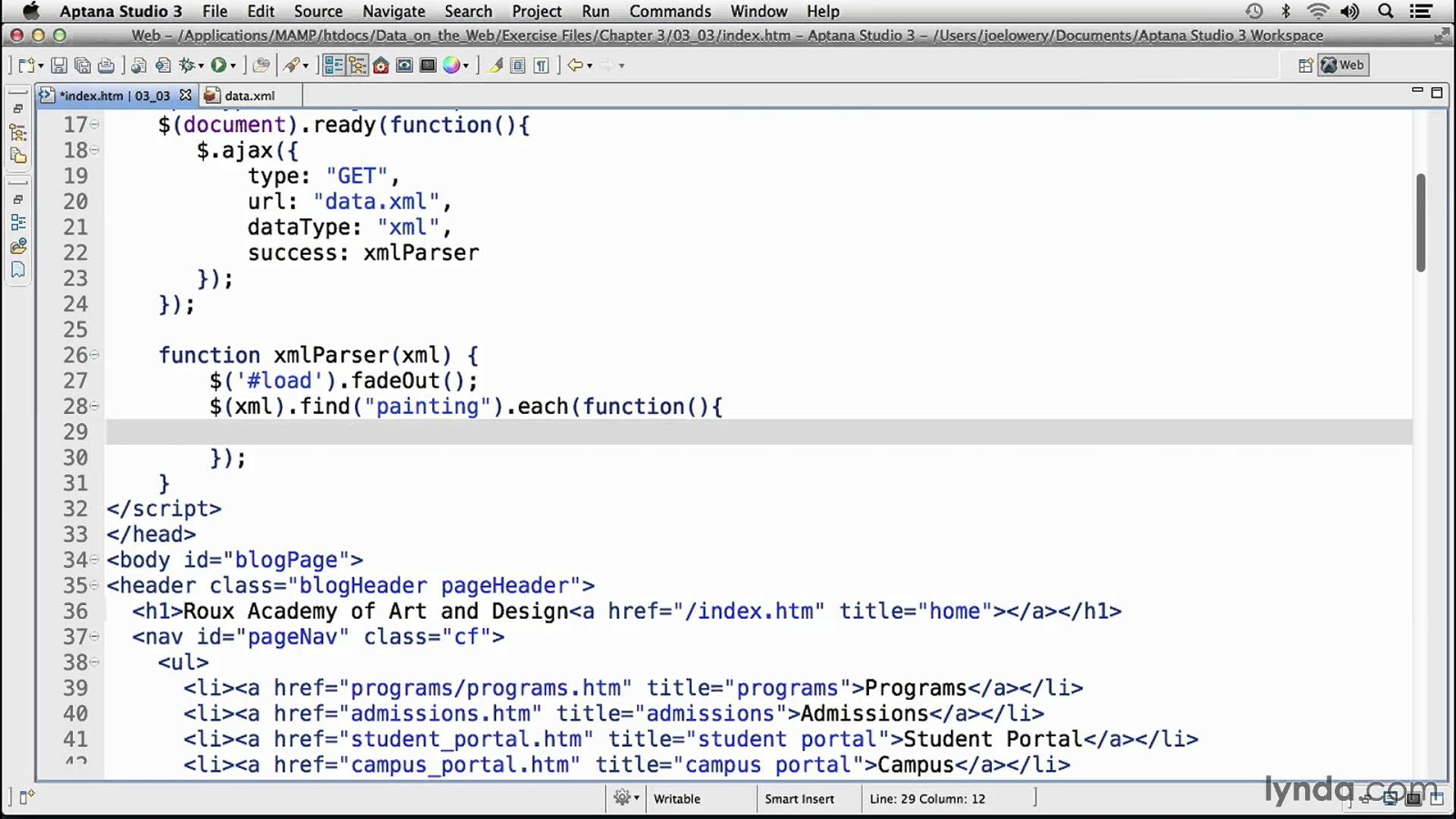Screen dimensions: 1456x819
Task: Open the rainbow color wheel theme picker
Action: click(451, 66)
